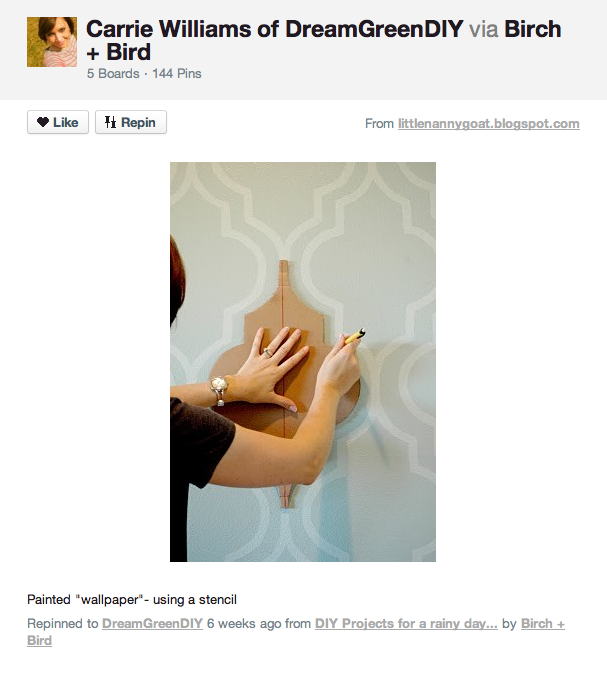
Task: Open the DreamGreenDIY board link below the pin
Action: tap(152, 623)
